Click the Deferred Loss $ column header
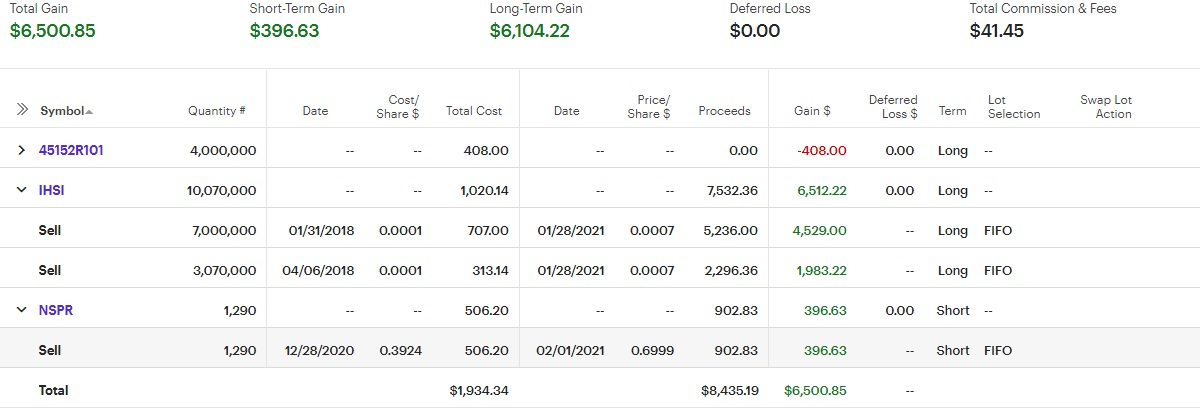Viewport: 1203px width, 409px height. click(892, 107)
